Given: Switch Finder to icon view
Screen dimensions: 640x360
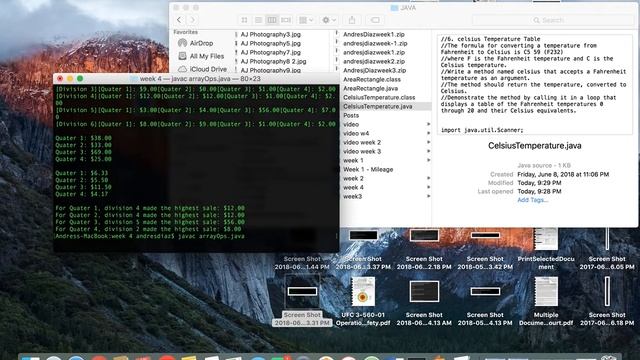Looking at the screenshot, I should tap(244, 20).
